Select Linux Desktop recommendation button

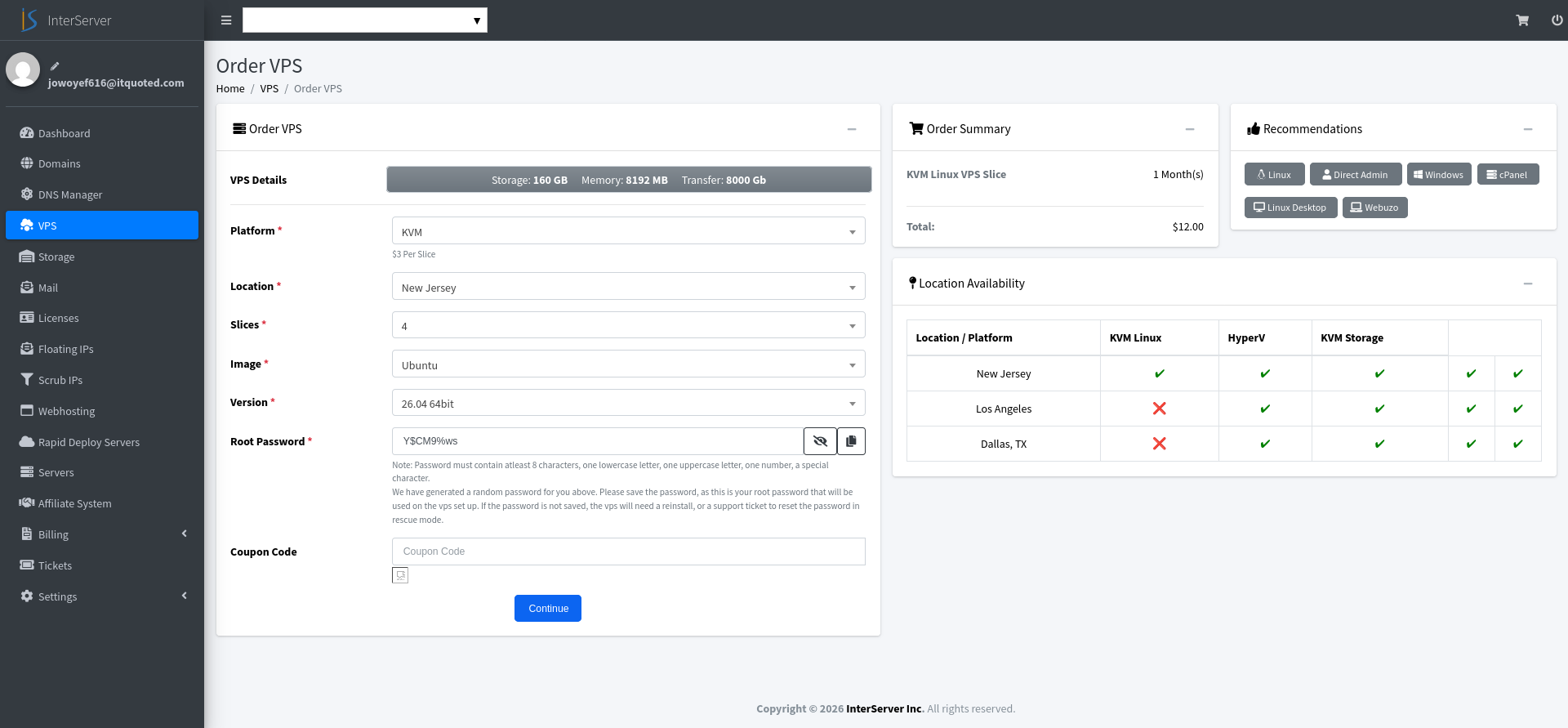tap(1290, 208)
